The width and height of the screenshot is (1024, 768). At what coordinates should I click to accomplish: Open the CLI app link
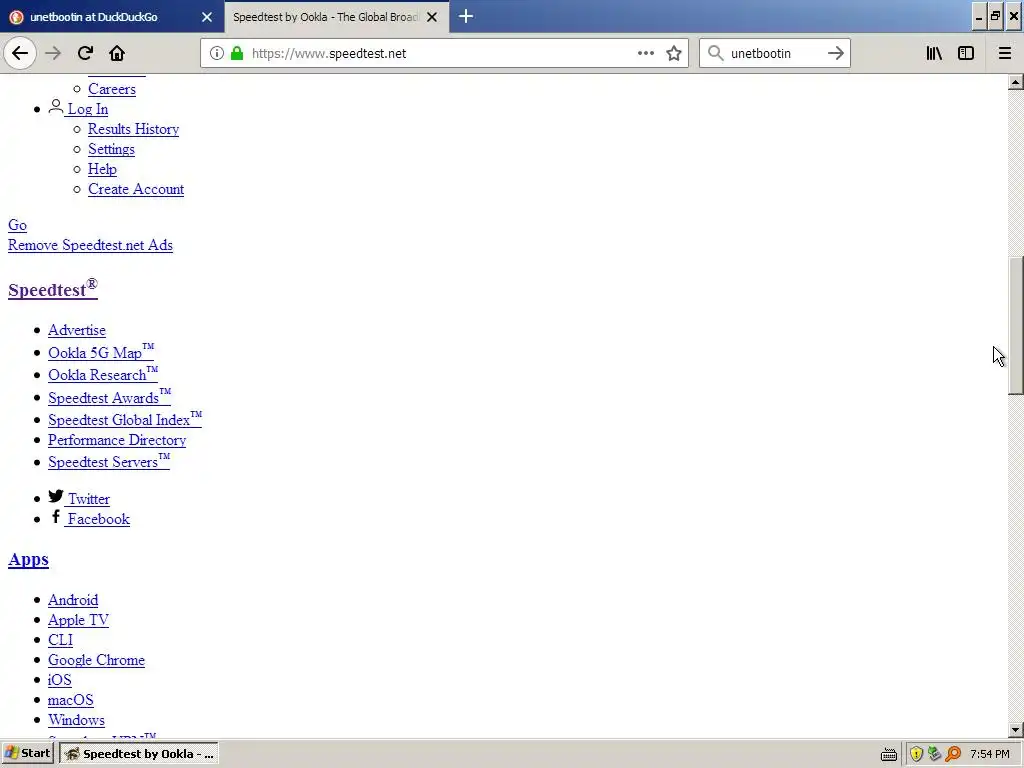[60, 640]
